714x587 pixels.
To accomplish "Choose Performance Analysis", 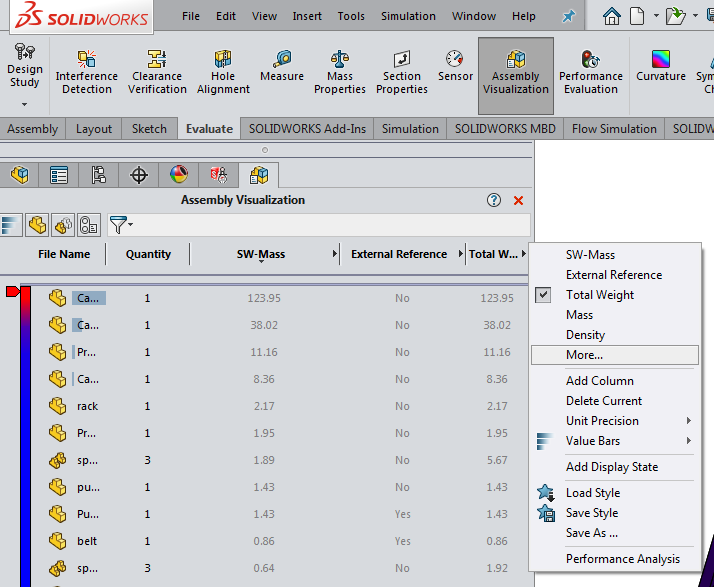I will tap(615, 559).
